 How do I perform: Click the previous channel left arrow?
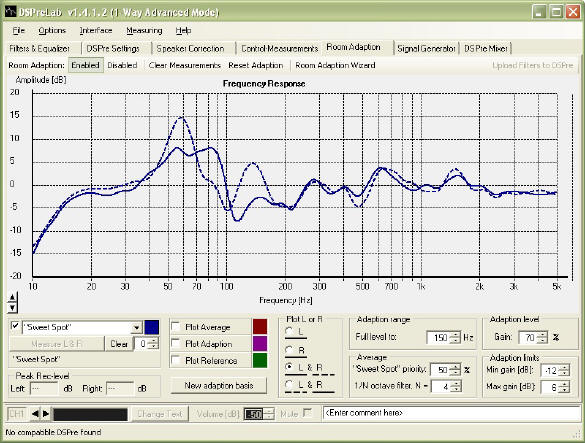click(35, 414)
